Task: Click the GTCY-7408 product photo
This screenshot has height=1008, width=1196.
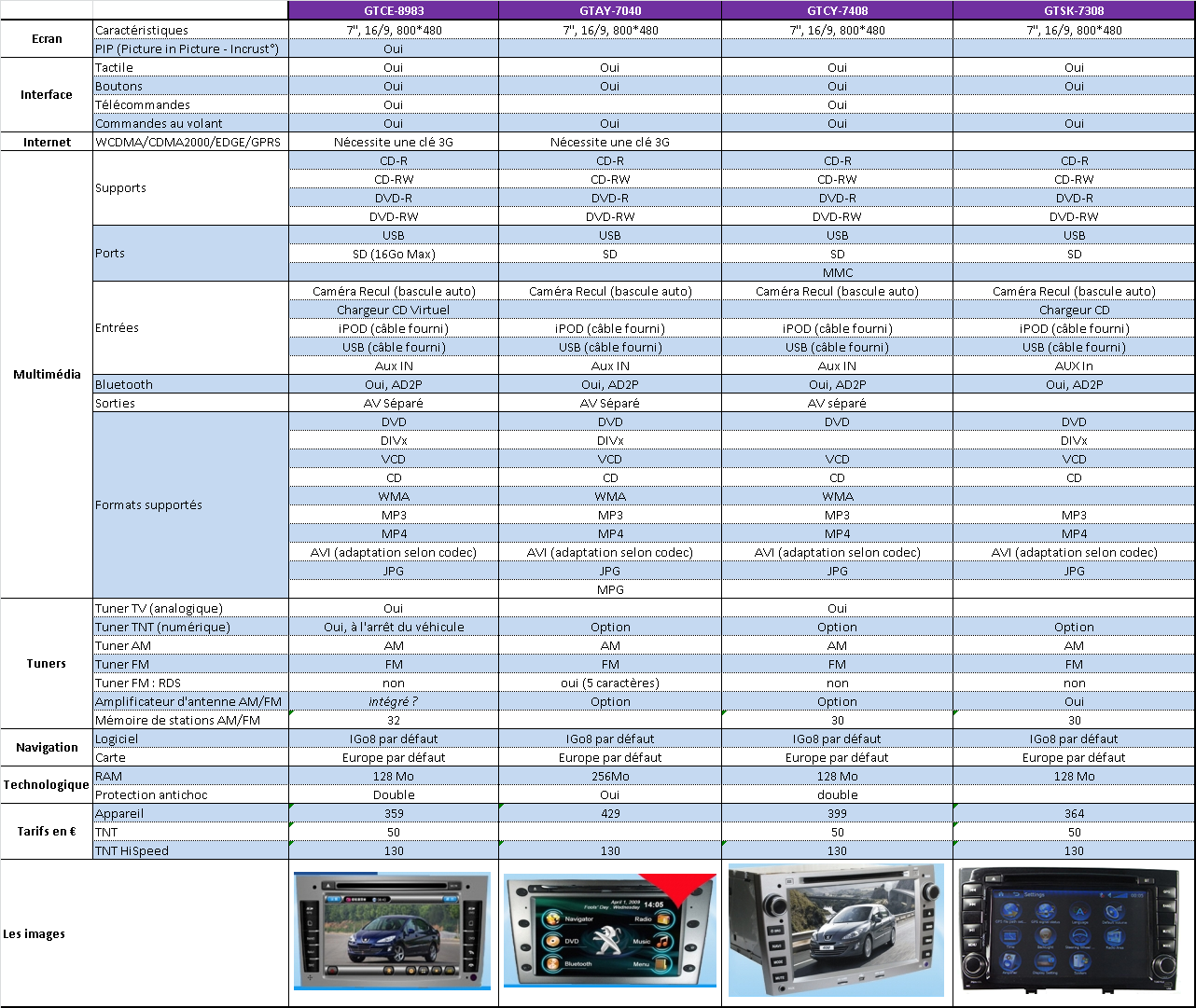Action: (x=836, y=930)
